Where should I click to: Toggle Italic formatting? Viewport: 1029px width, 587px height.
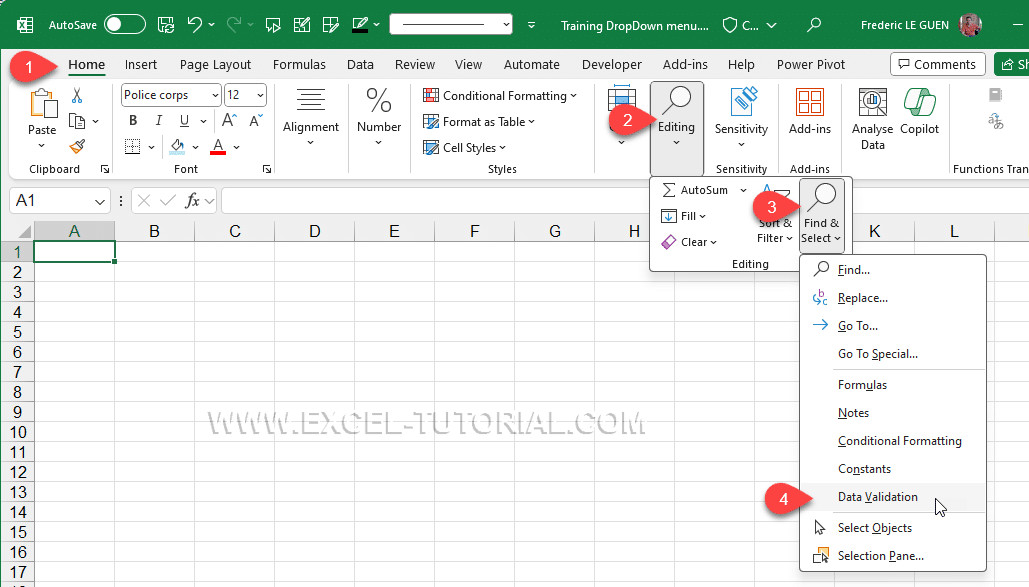tap(158, 121)
